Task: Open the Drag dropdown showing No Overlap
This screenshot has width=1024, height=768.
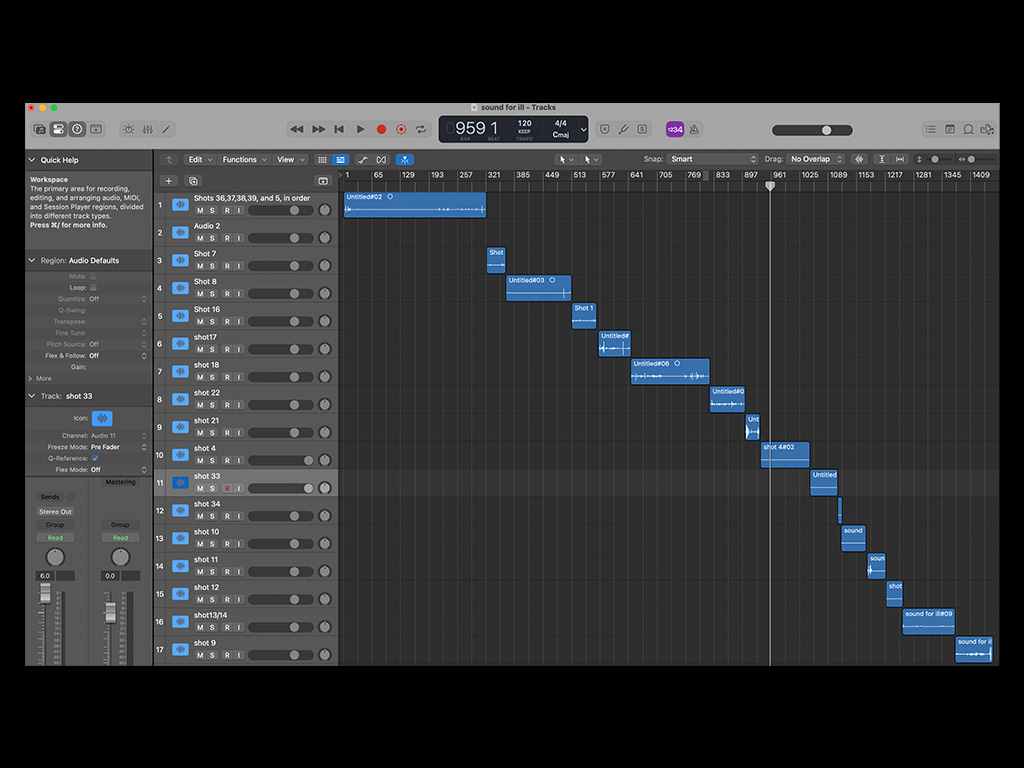Action: coord(816,159)
